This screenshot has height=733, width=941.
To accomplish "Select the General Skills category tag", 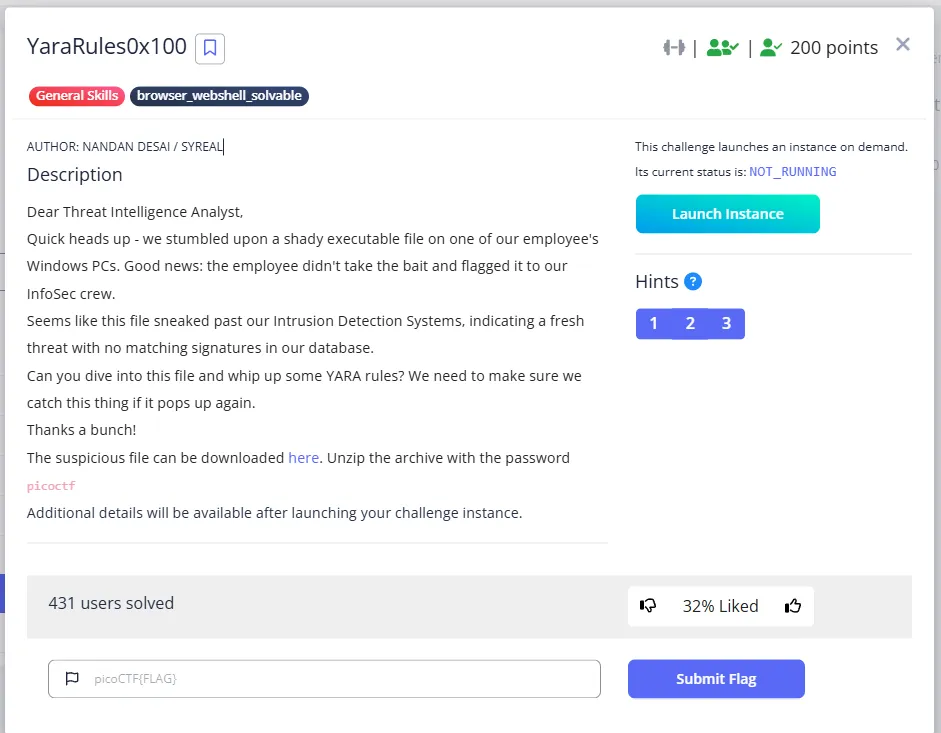I will [x=77, y=96].
